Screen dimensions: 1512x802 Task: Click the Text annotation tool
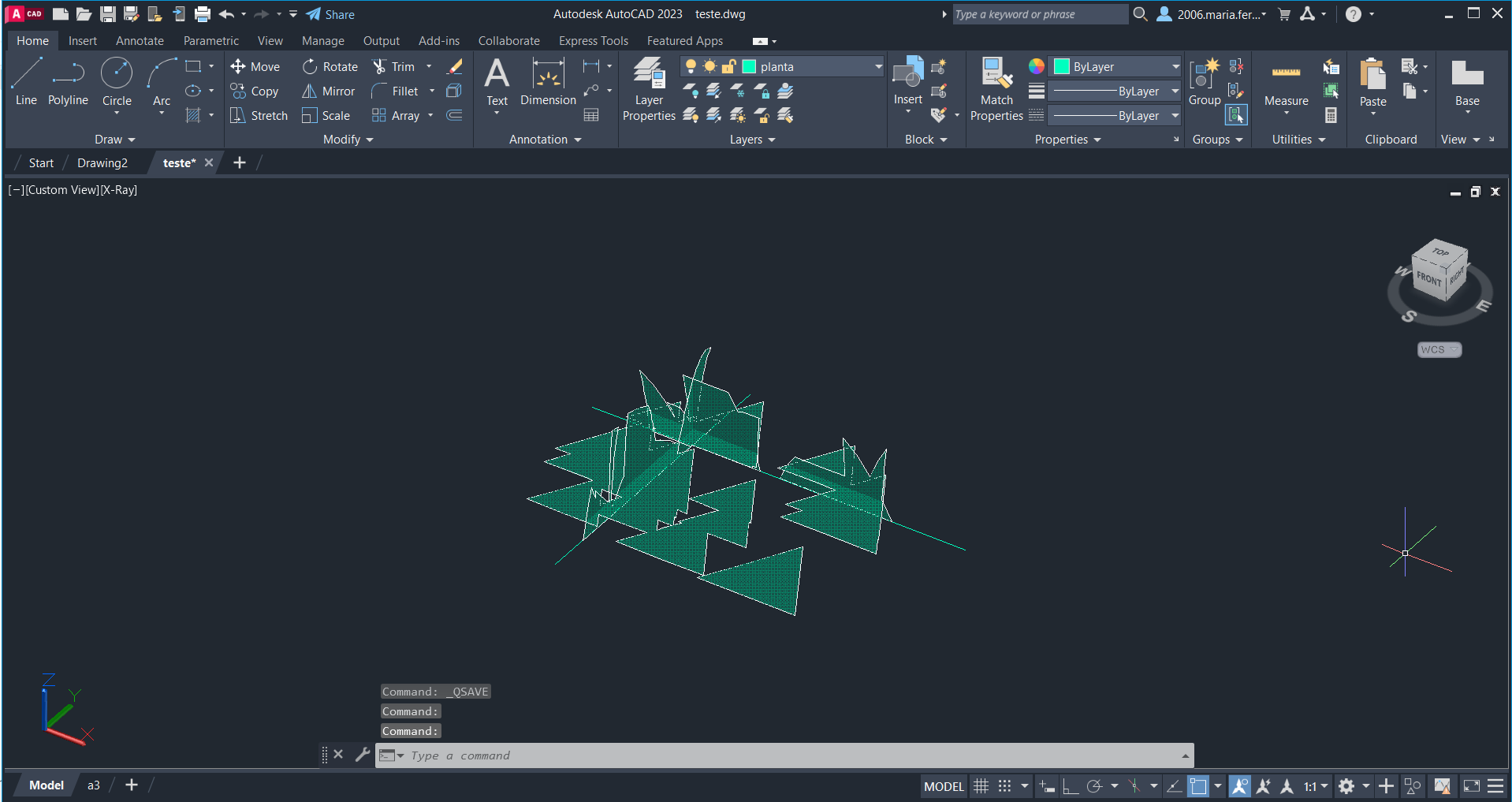(497, 81)
